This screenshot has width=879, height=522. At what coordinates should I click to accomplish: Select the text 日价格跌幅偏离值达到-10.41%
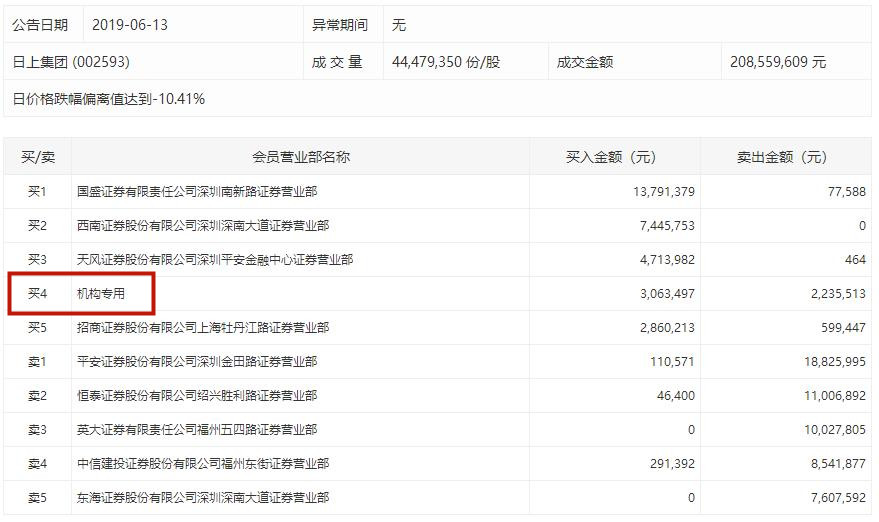click(109, 99)
